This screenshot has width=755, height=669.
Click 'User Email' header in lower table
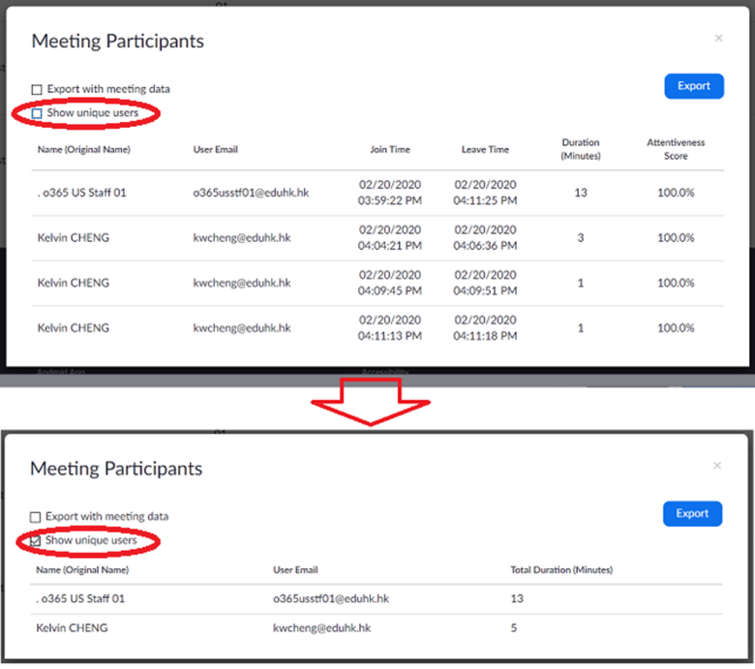(x=295, y=570)
